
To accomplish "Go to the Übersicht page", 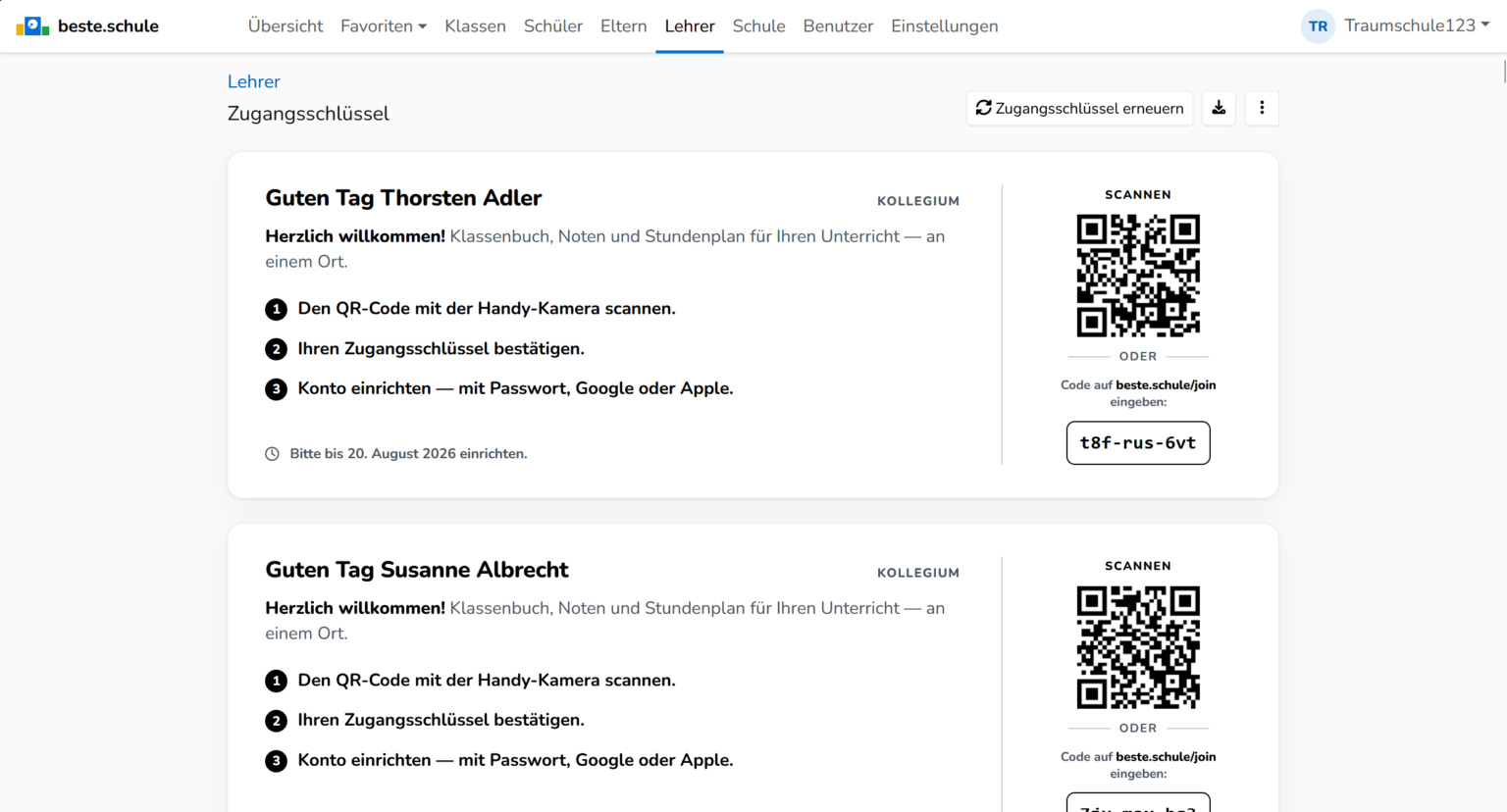I will coord(286,26).
